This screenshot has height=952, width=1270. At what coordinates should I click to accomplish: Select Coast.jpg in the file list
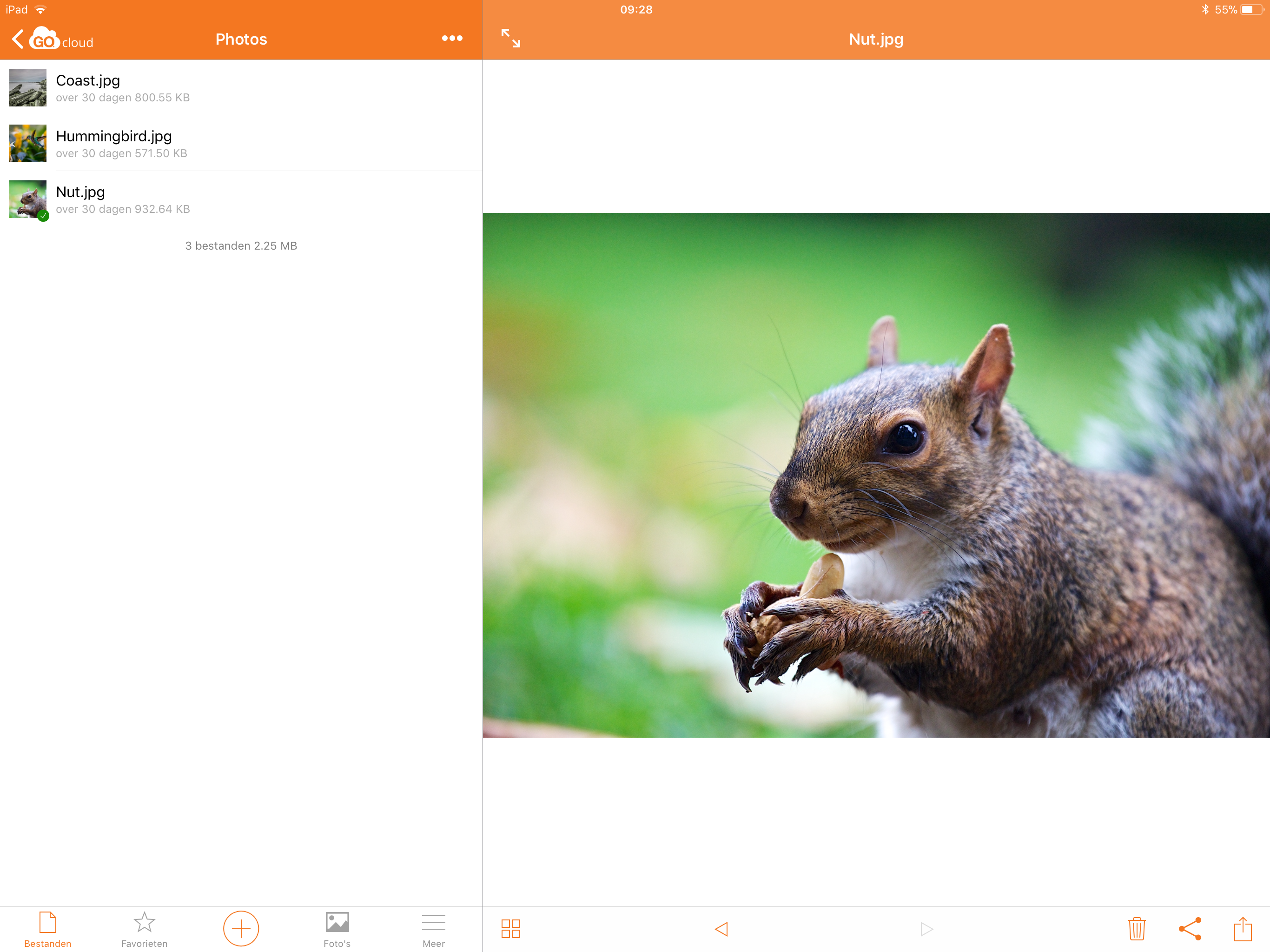pyautogui.click(x=241, y=88)
